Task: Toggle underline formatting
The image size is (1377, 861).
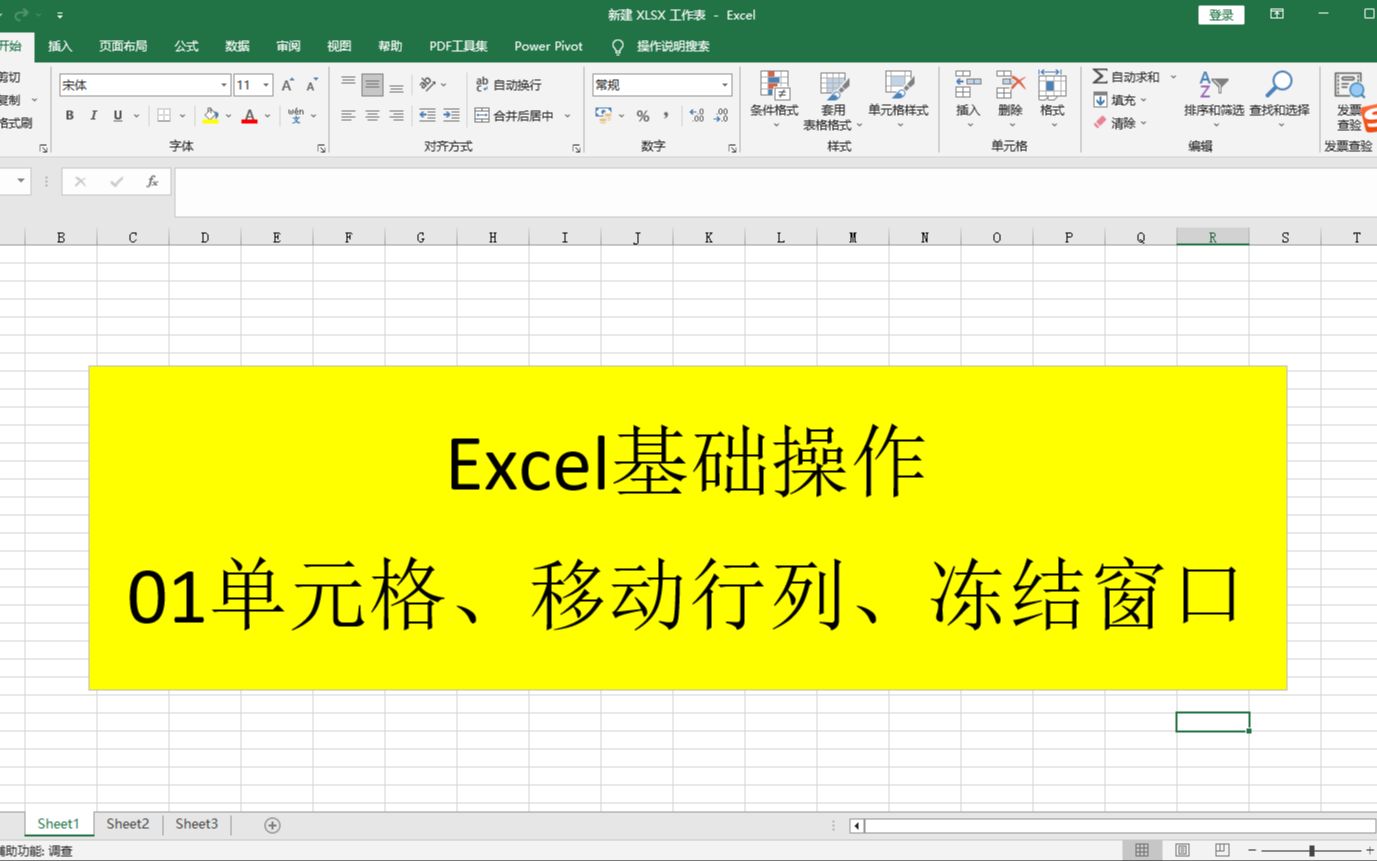Action: 114,115
